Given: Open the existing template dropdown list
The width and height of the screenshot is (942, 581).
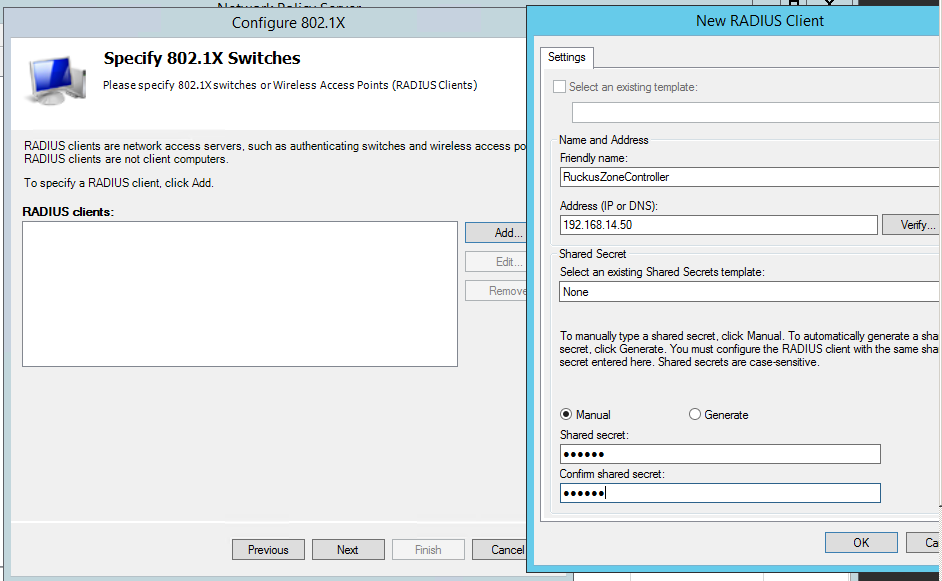Looking at the screenshot, I should [755, 112].
